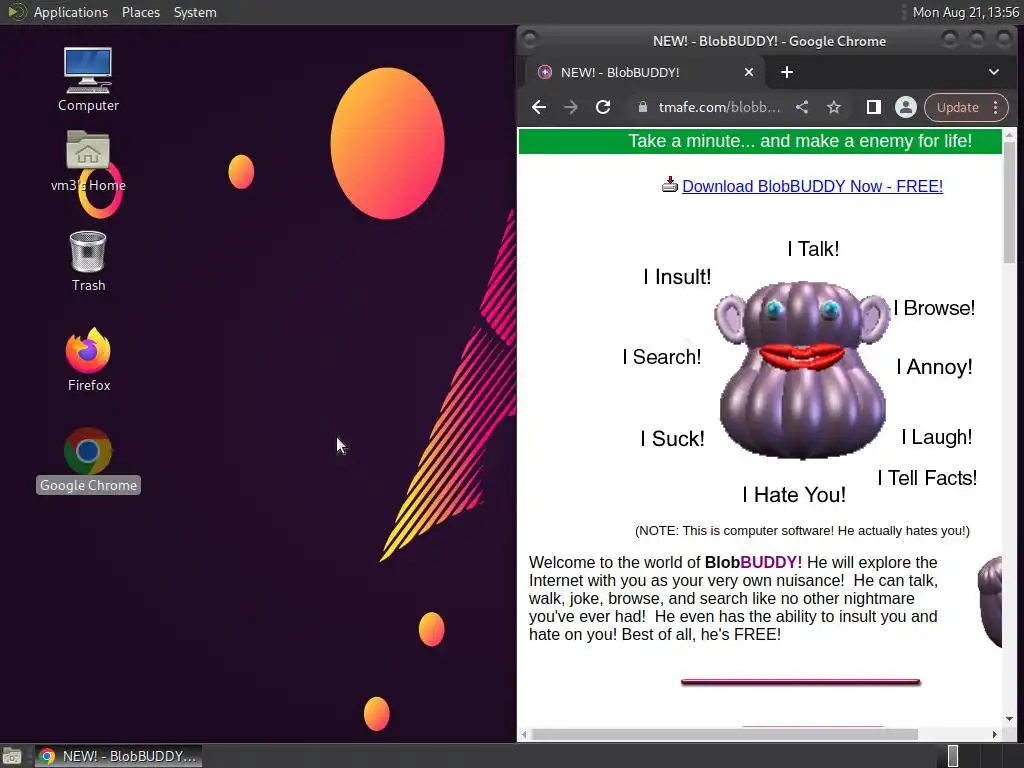Click the purple BlobBUDDY character image
The width and height of the screenshot is (1024, 768).
tap(802, 370)
